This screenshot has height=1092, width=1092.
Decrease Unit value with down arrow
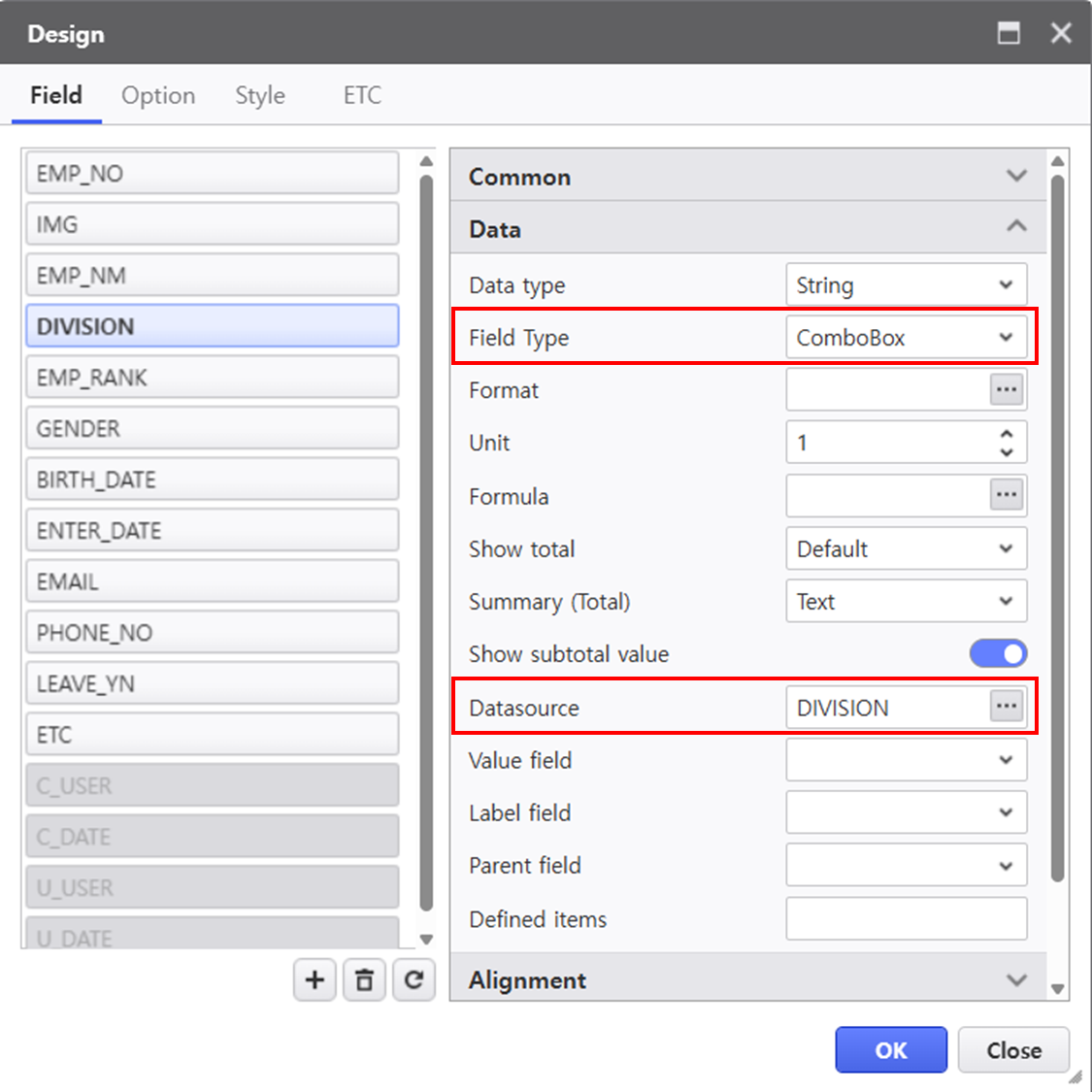click(x=1007, y=452)
